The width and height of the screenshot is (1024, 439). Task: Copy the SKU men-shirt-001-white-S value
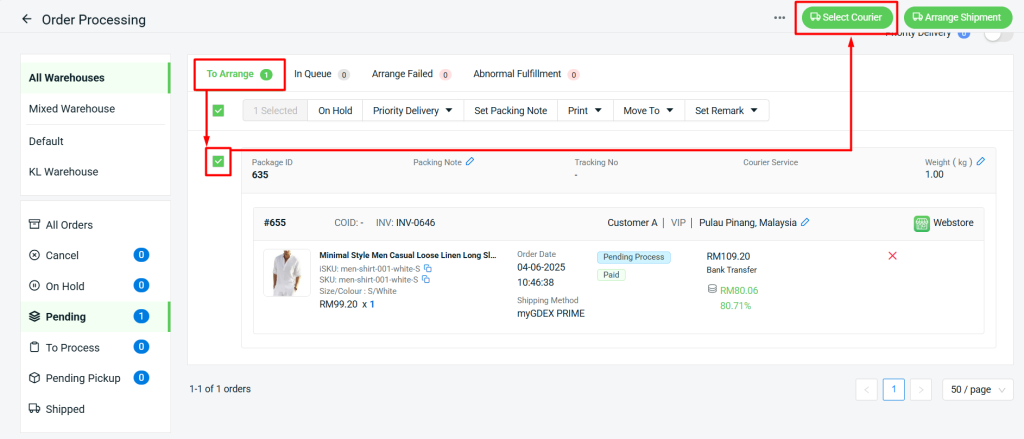(x=426, y=280)
